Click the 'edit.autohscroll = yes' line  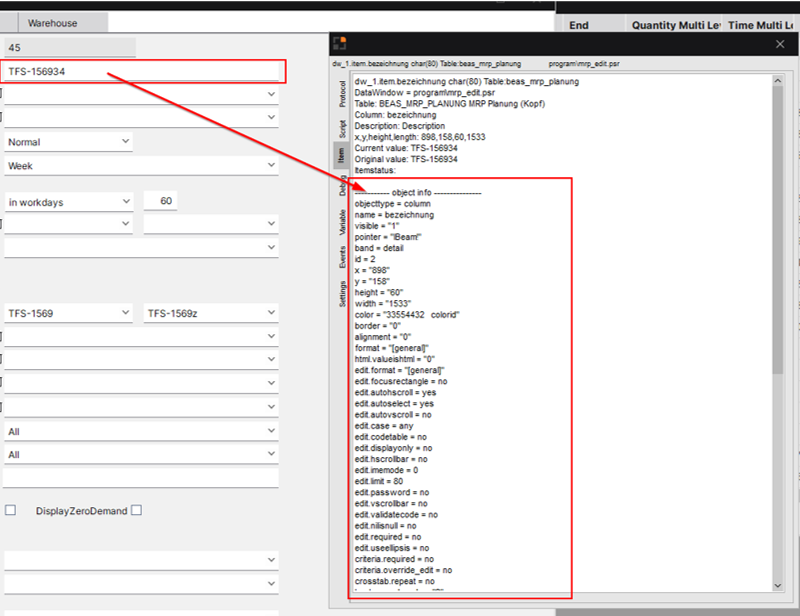tap(395, 392)
